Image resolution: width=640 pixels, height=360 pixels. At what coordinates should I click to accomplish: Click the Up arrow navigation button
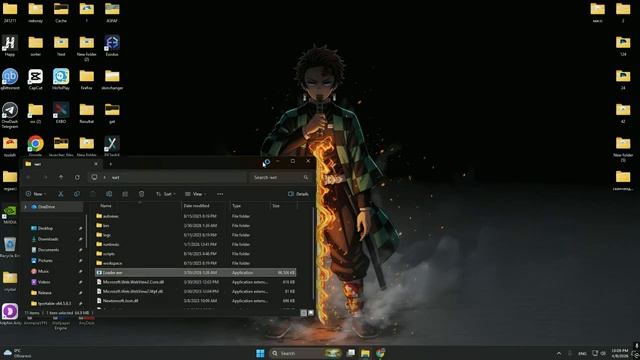point(61,177)
